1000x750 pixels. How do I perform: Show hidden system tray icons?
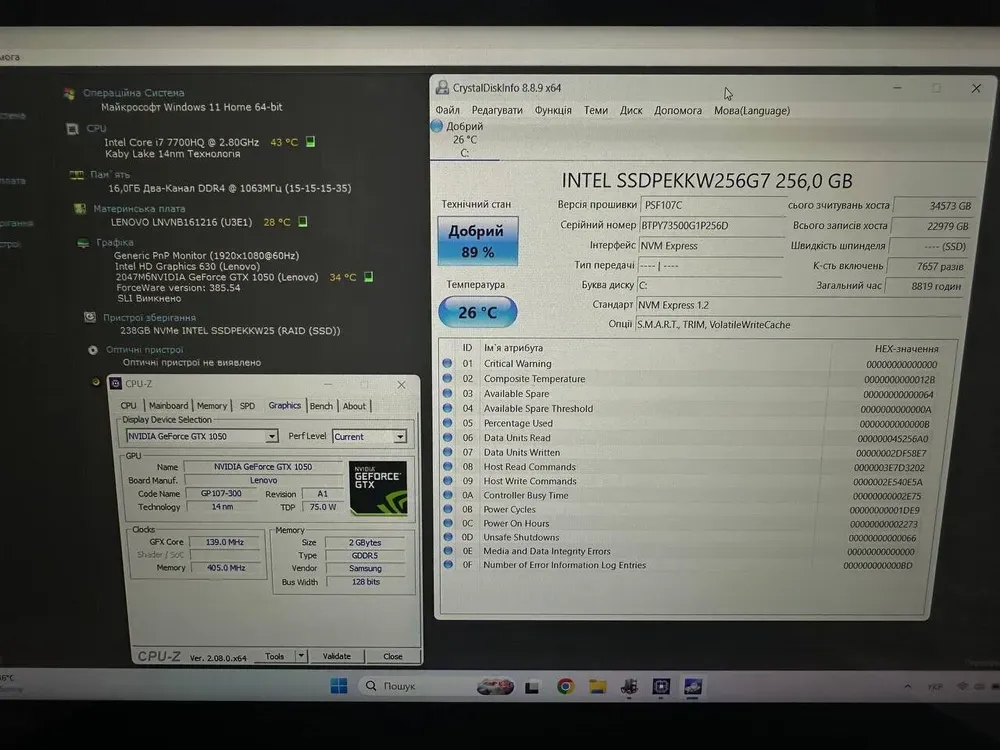point(907,687)
